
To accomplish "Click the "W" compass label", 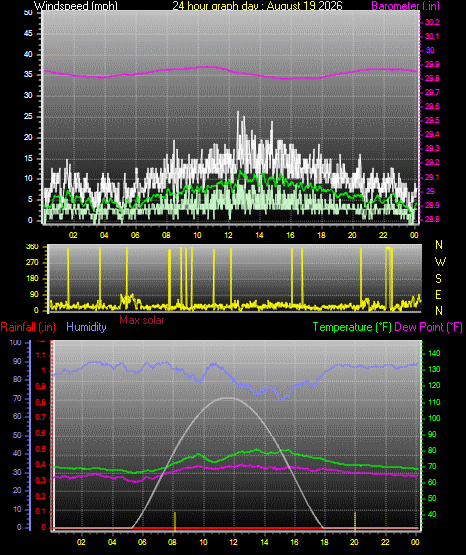I will pos(440,262).
